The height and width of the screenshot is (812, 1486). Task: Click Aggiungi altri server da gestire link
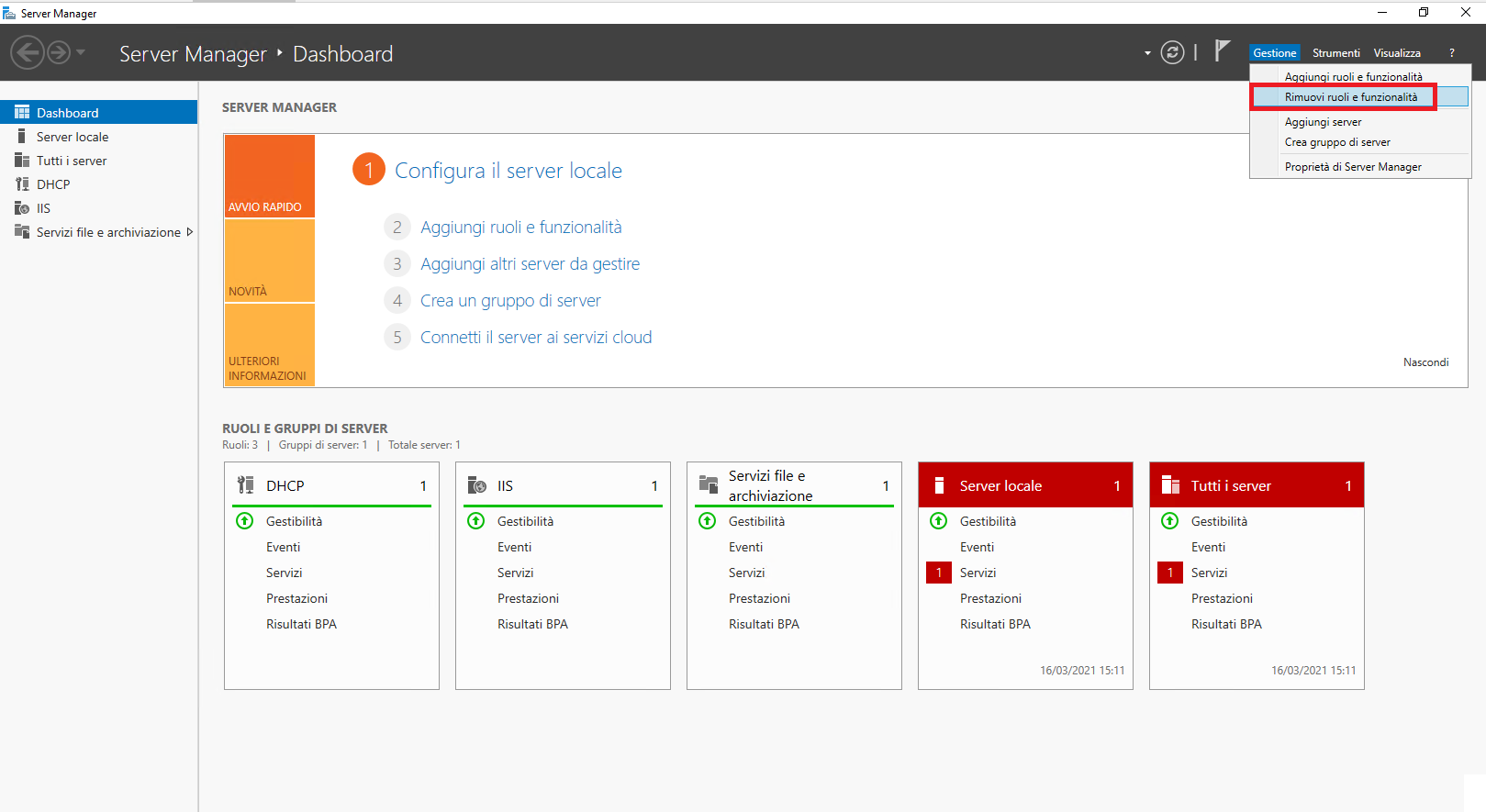click(x=530, y=264)
